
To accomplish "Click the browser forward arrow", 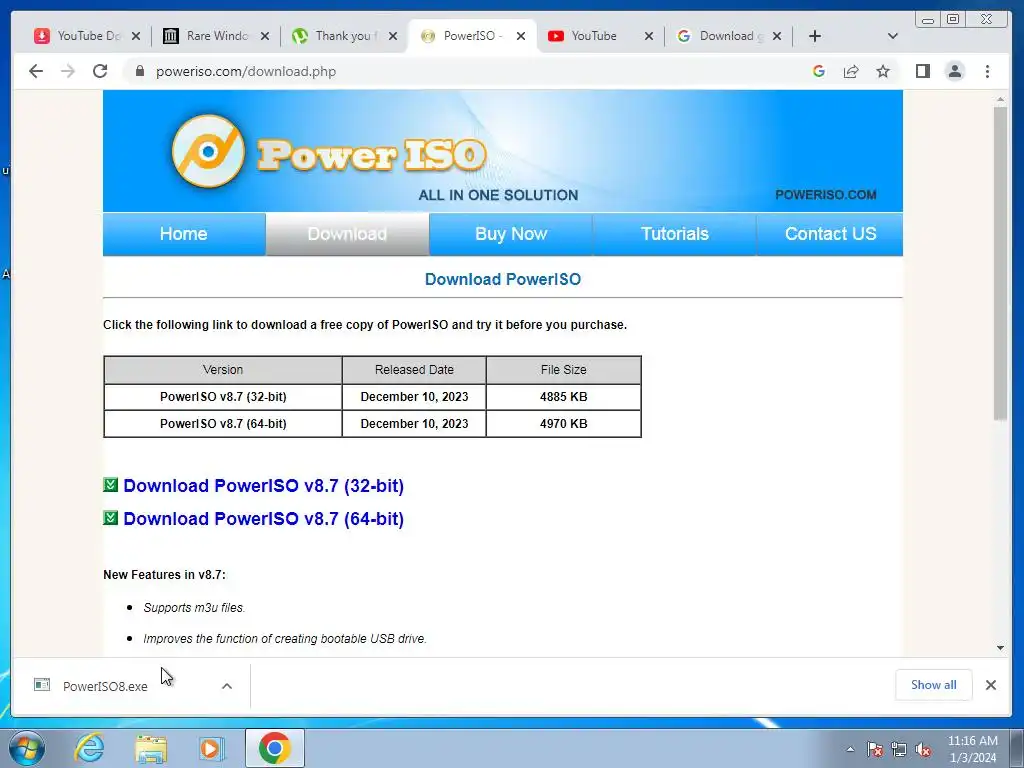I will 68,71.
